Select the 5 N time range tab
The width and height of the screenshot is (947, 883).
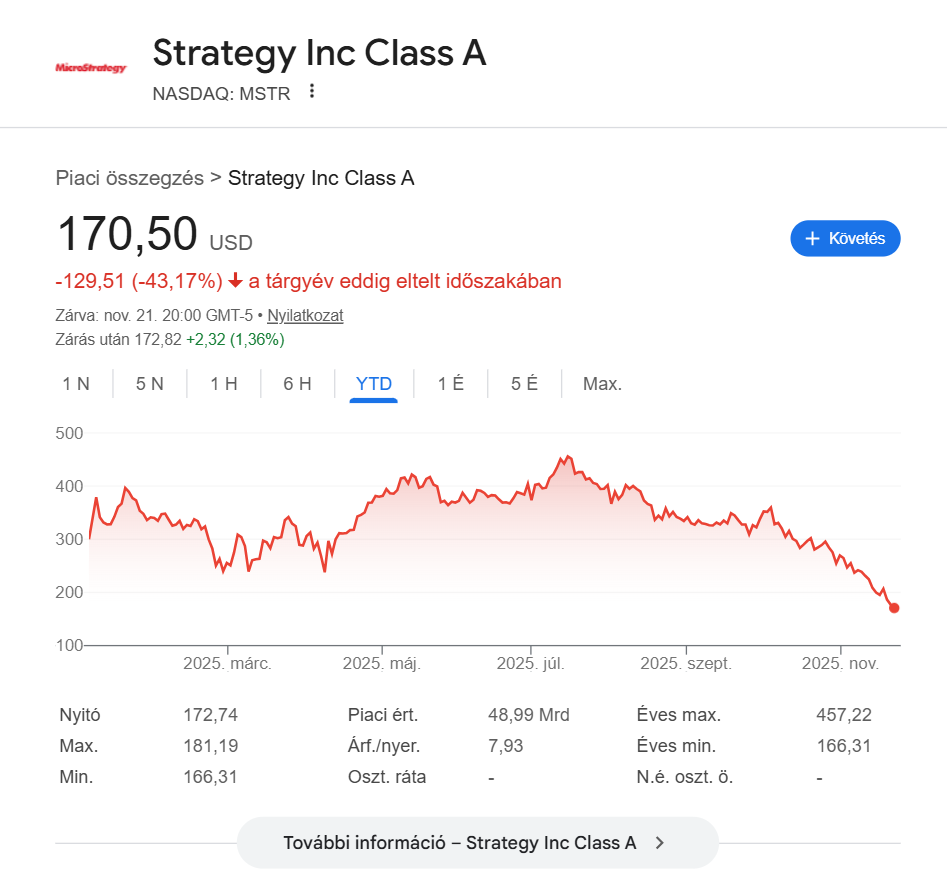coord(150,384)
